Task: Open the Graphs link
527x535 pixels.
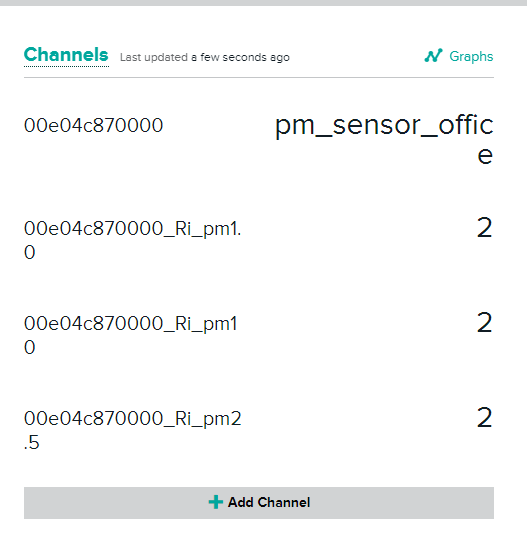Action: (459, 56)
